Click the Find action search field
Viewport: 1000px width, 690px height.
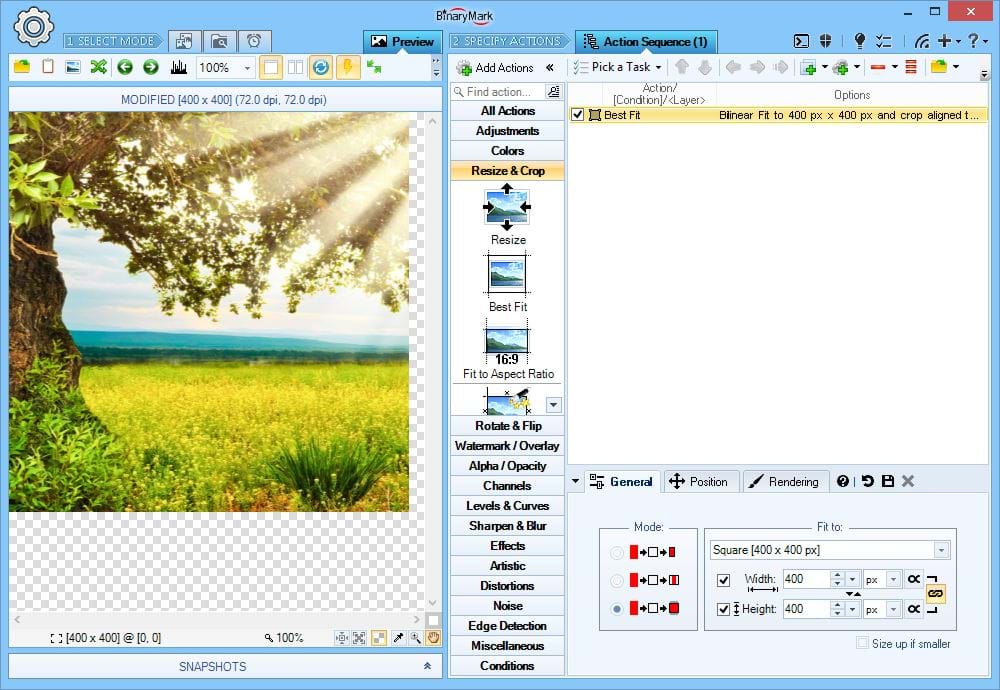[498, 92]
